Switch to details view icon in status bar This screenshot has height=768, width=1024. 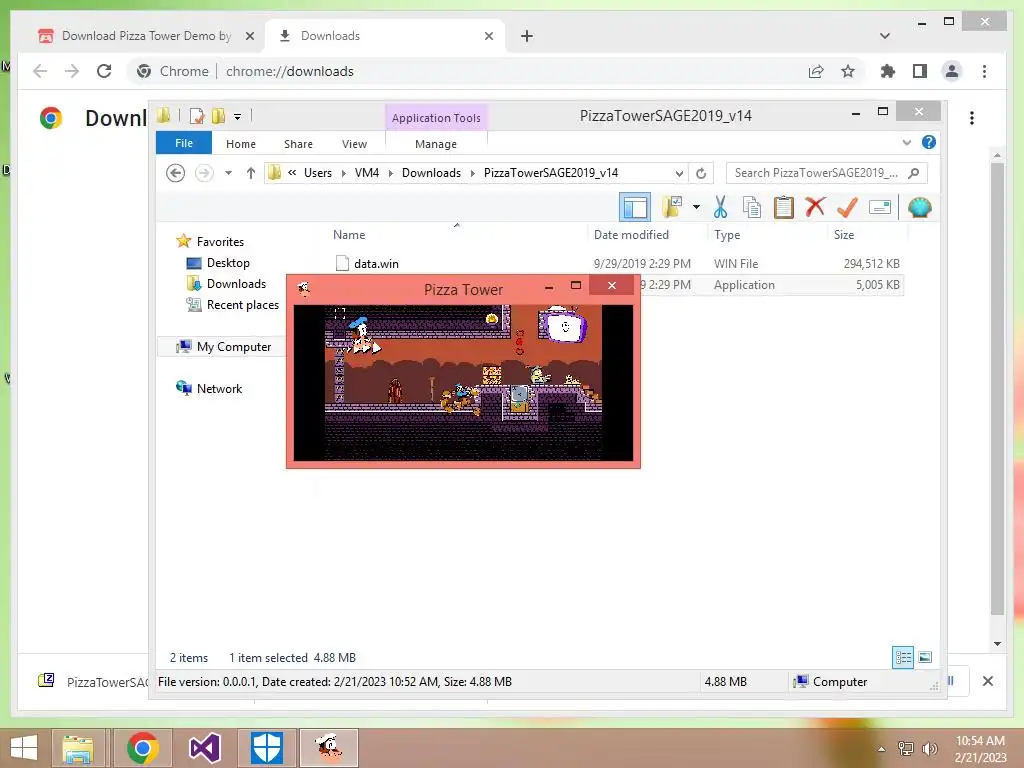903,658
